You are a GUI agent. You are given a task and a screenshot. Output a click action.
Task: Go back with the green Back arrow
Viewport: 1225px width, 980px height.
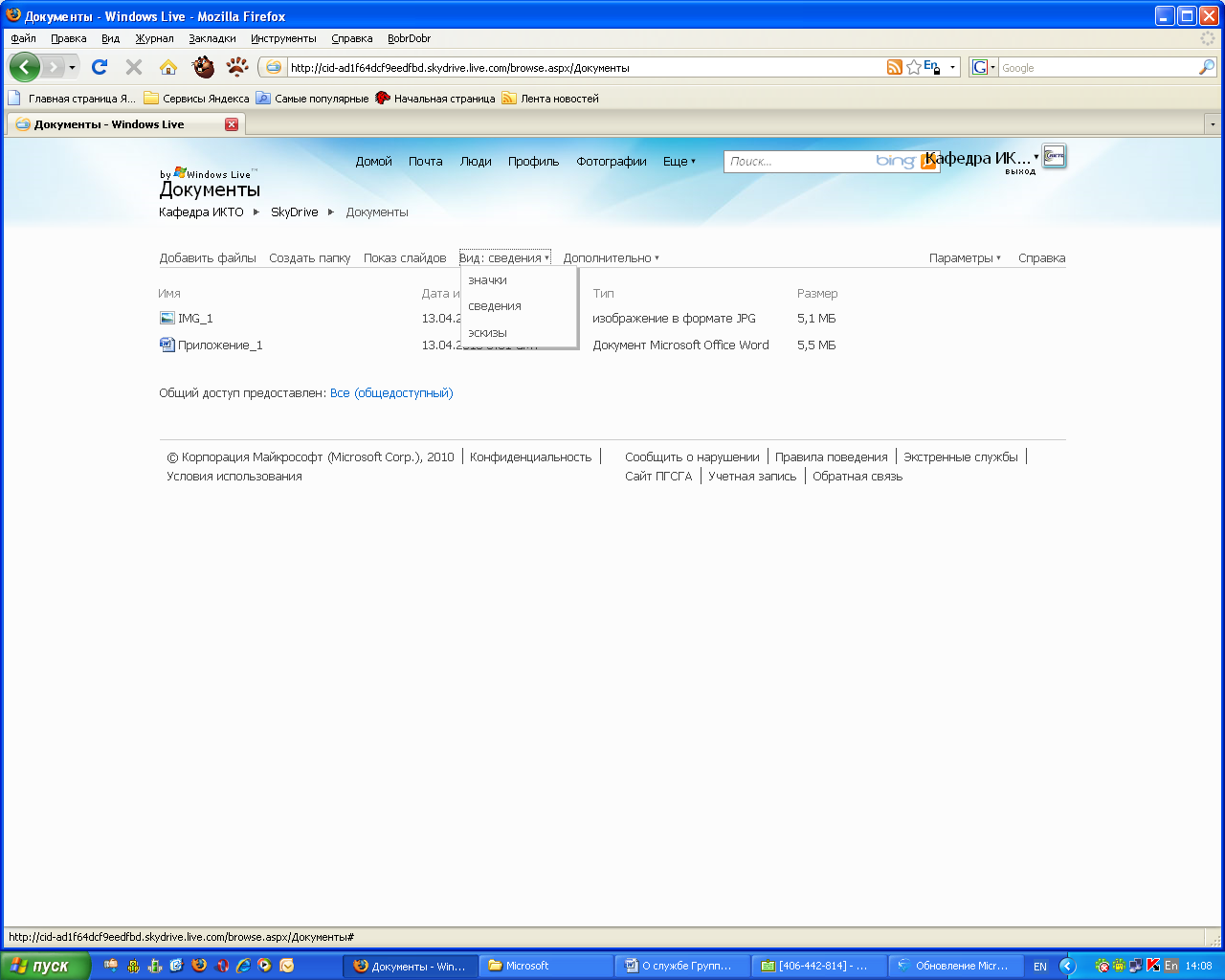point(25,67)
